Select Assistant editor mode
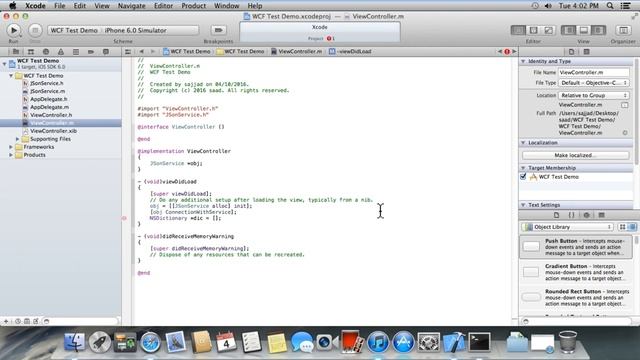 pos(533,30)
